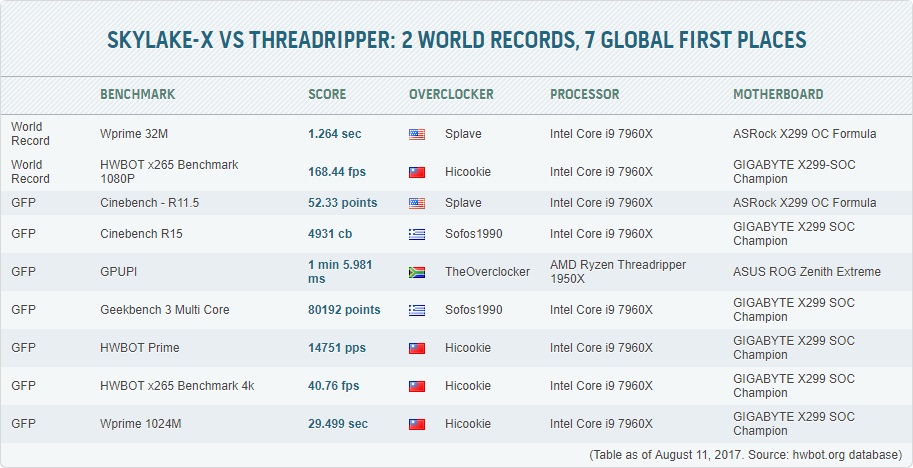
Task: Open Hicookie in the x265 4k row
Action: click(468, 386)
